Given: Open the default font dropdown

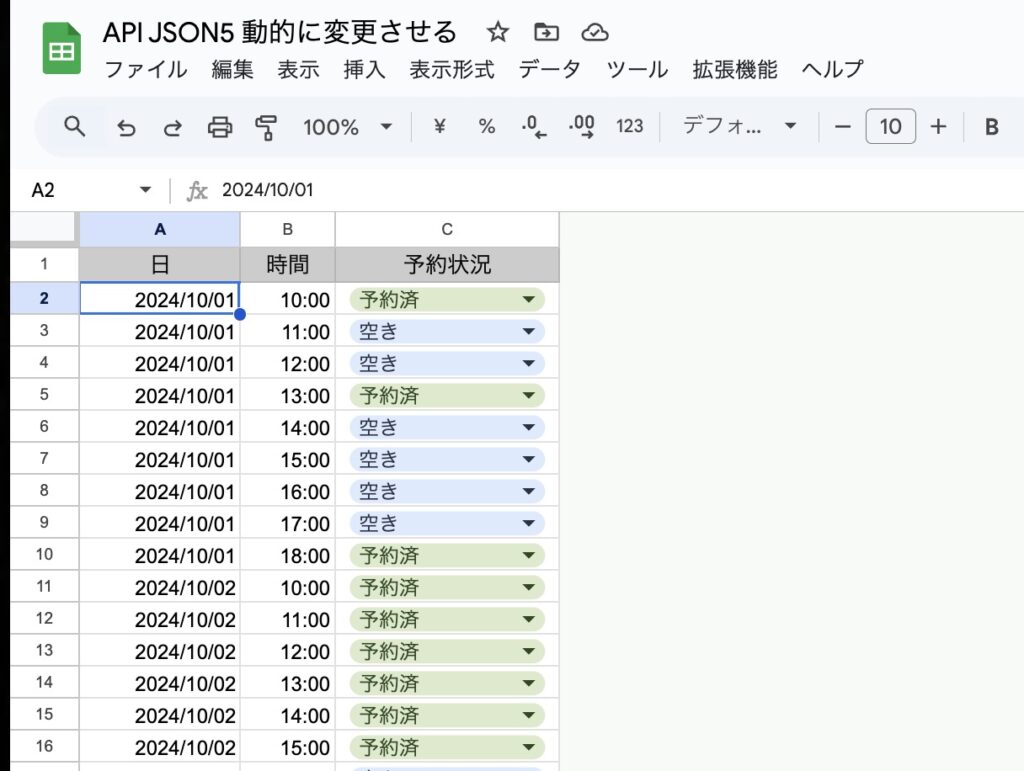Looking at the screenshot, I should point(739,127).
